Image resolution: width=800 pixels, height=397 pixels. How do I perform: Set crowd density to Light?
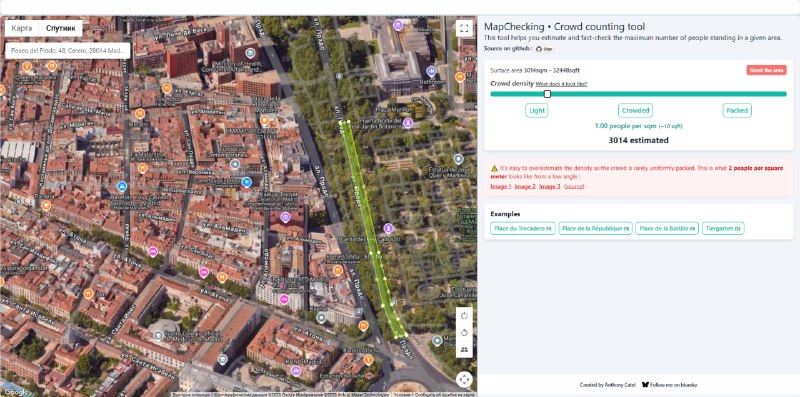(x=537, y=111)
